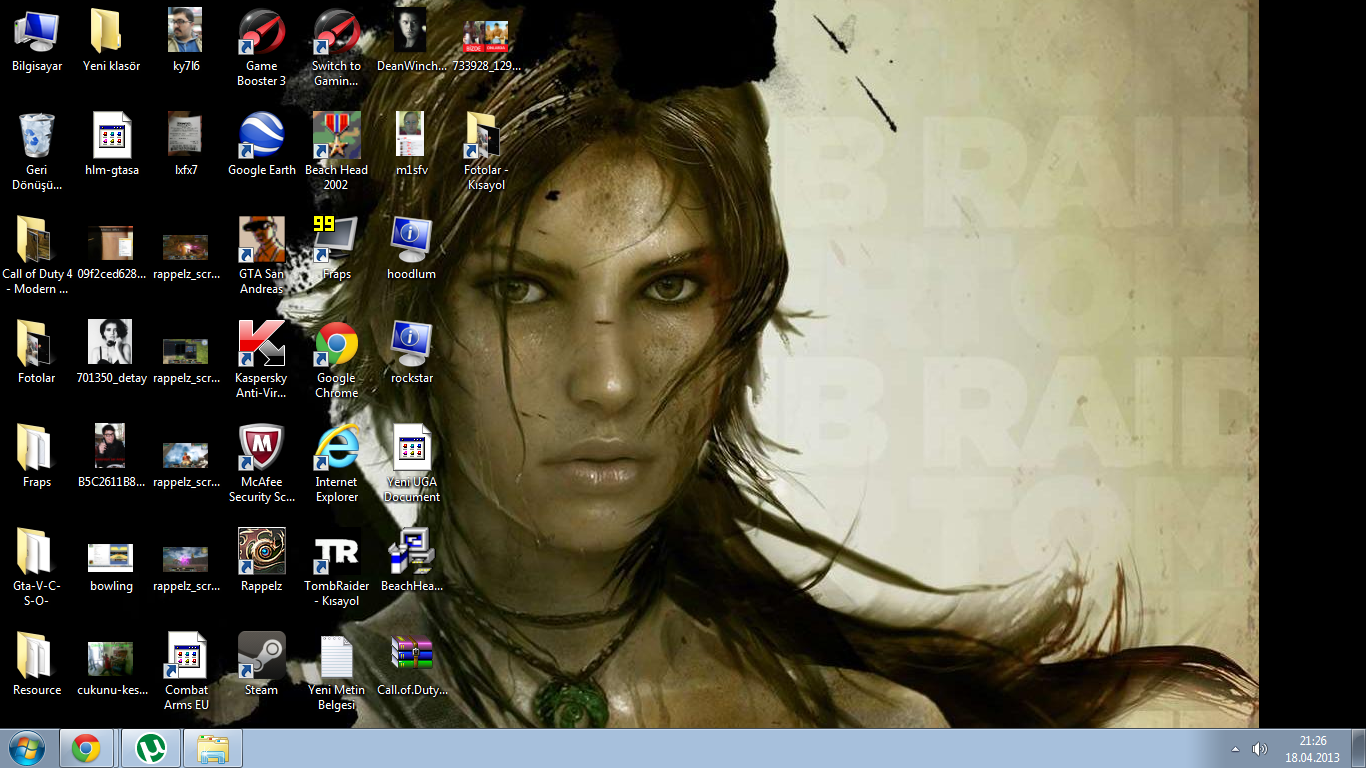Select the 701350_detay image file
This screenshot has height=768, width=1366.
[x=111, y=352]
